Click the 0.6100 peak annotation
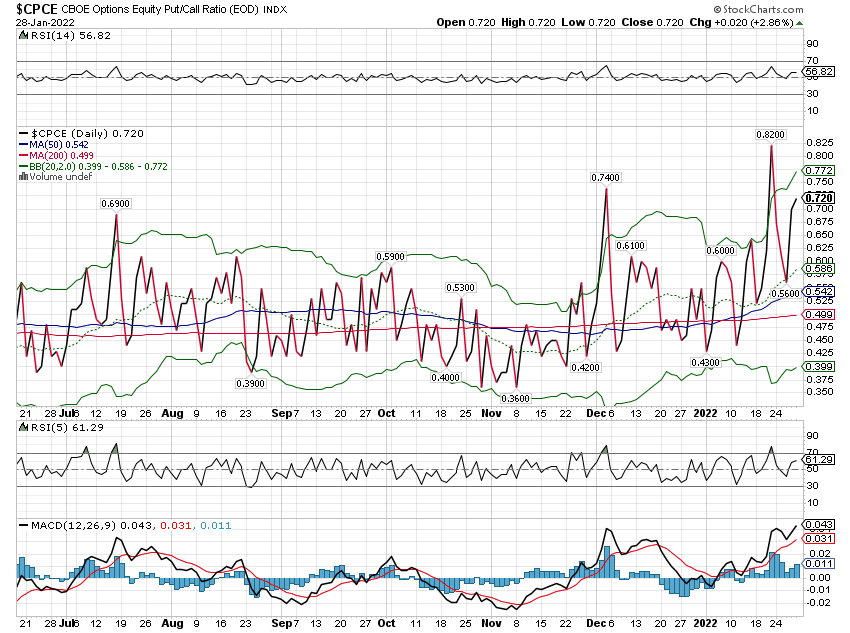Image resolution: width=850 pixels, height=633 pixels. pos(630,246)
